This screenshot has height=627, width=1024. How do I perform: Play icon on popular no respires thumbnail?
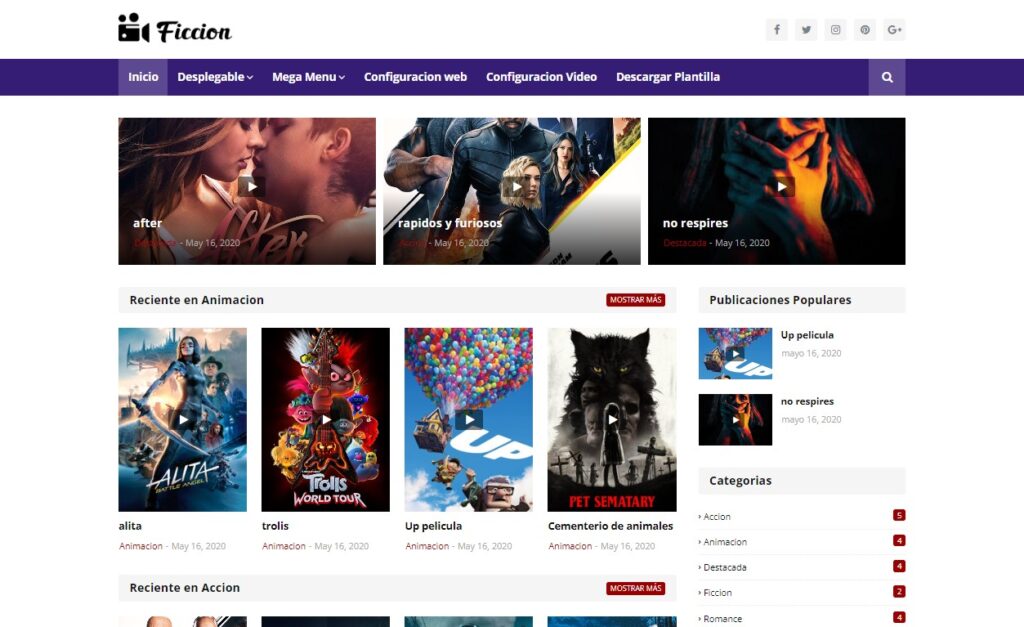click(735, 420)
